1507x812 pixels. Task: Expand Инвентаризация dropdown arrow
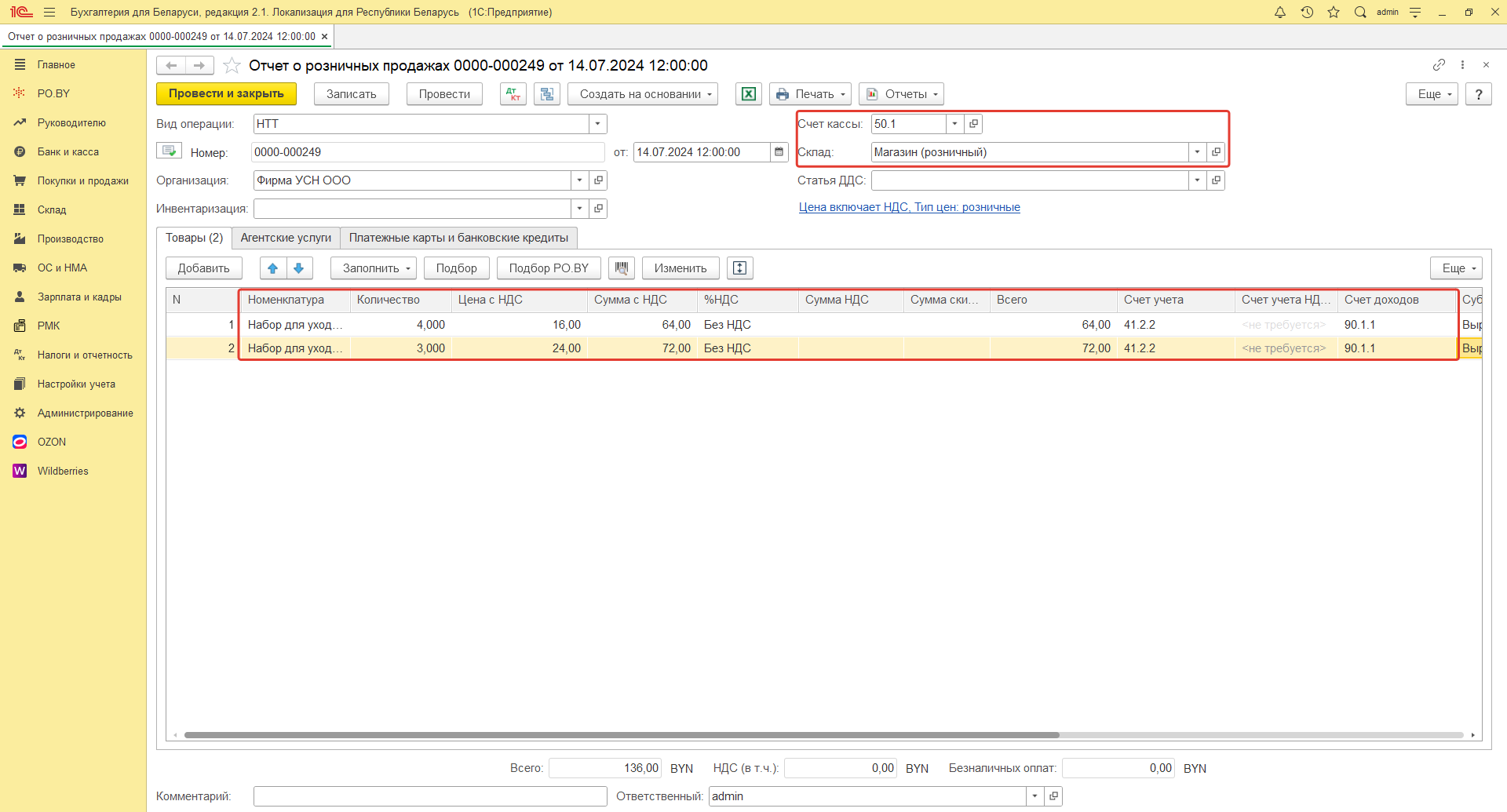579,209
